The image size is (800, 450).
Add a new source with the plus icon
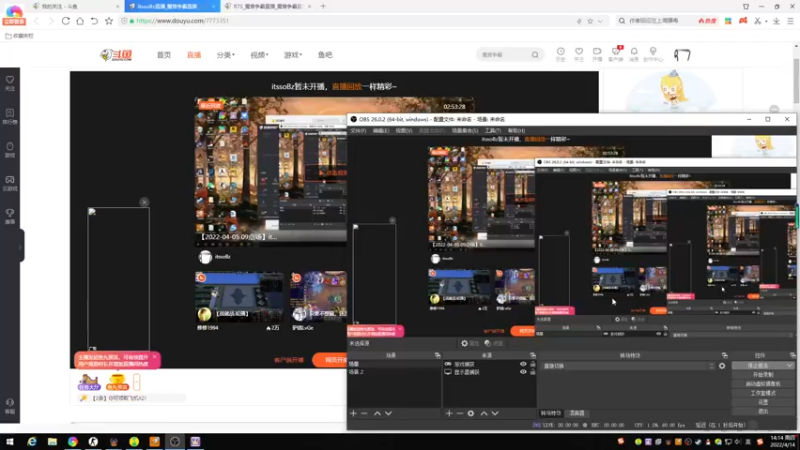[x=449, y=413]
